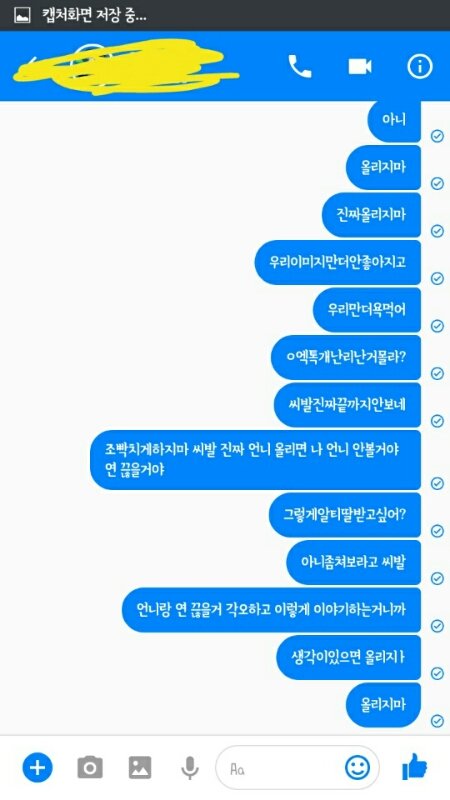Open conversation info with the circled i
The image size is (450, 800).
[x=419, y=66]
